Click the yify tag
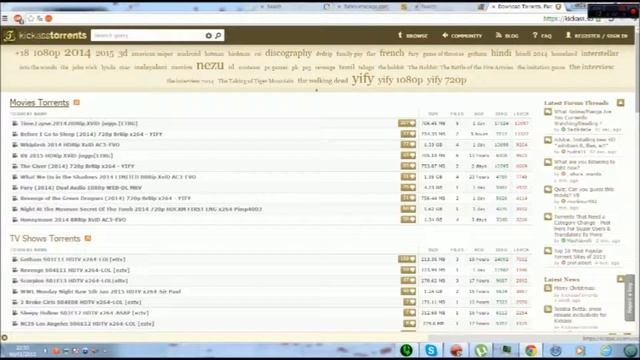Screen dimensions: 640x360 pos(362,78)
